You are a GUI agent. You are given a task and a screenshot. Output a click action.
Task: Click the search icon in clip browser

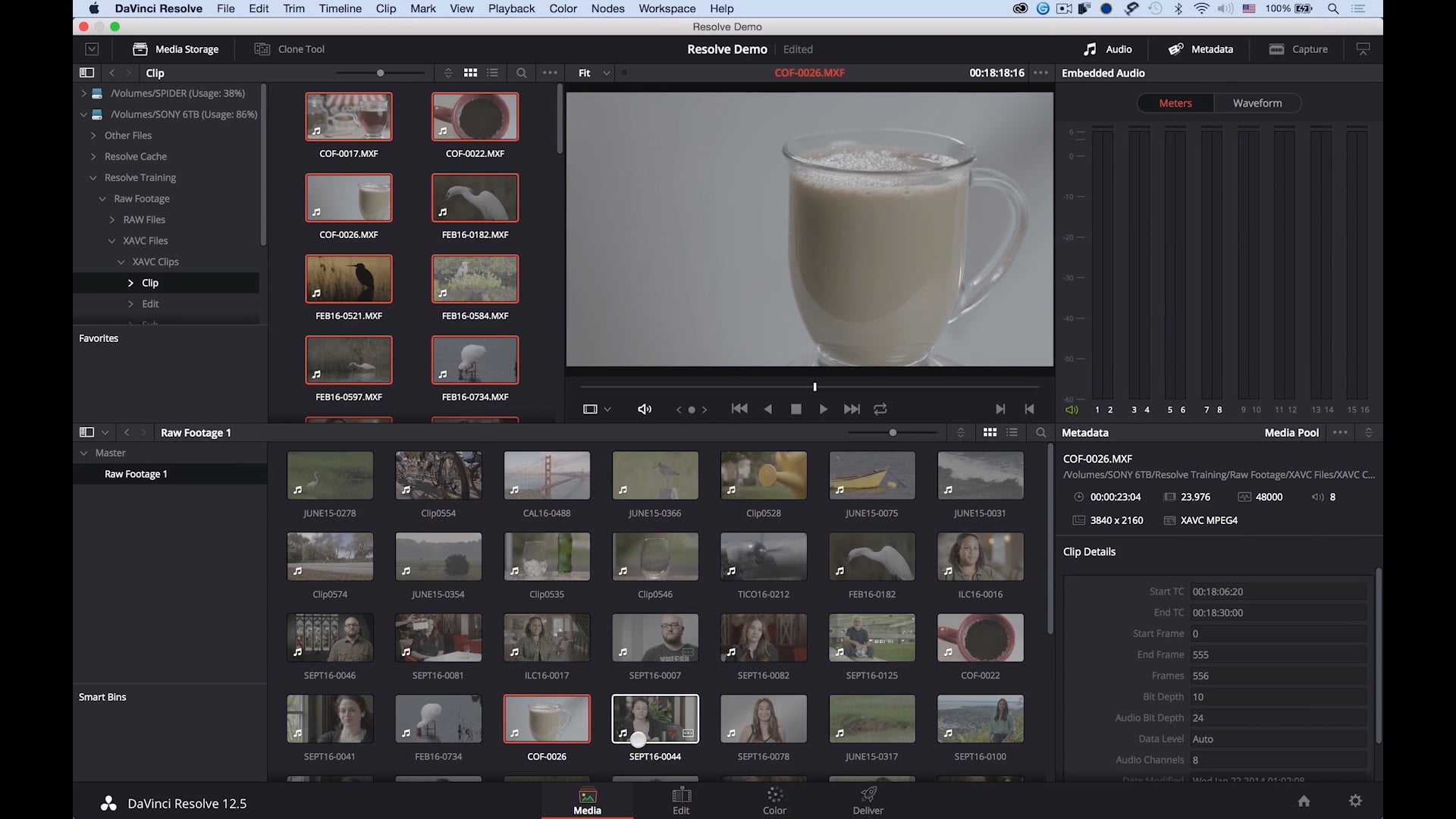[x=521, y=72]
